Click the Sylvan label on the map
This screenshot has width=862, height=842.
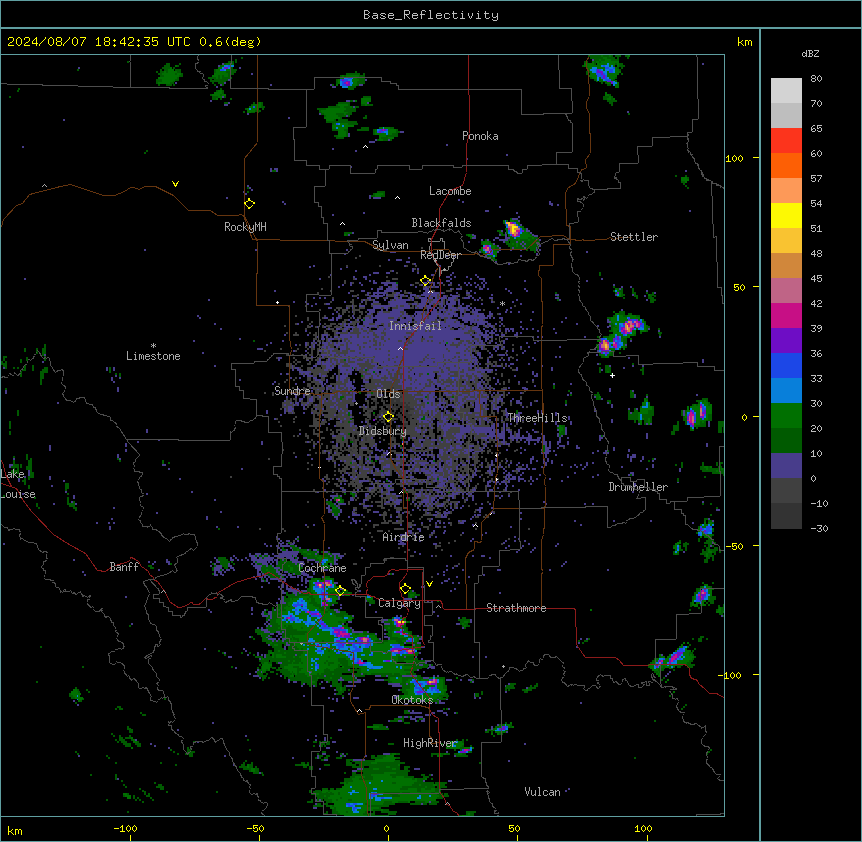click(x=390, y=245)
